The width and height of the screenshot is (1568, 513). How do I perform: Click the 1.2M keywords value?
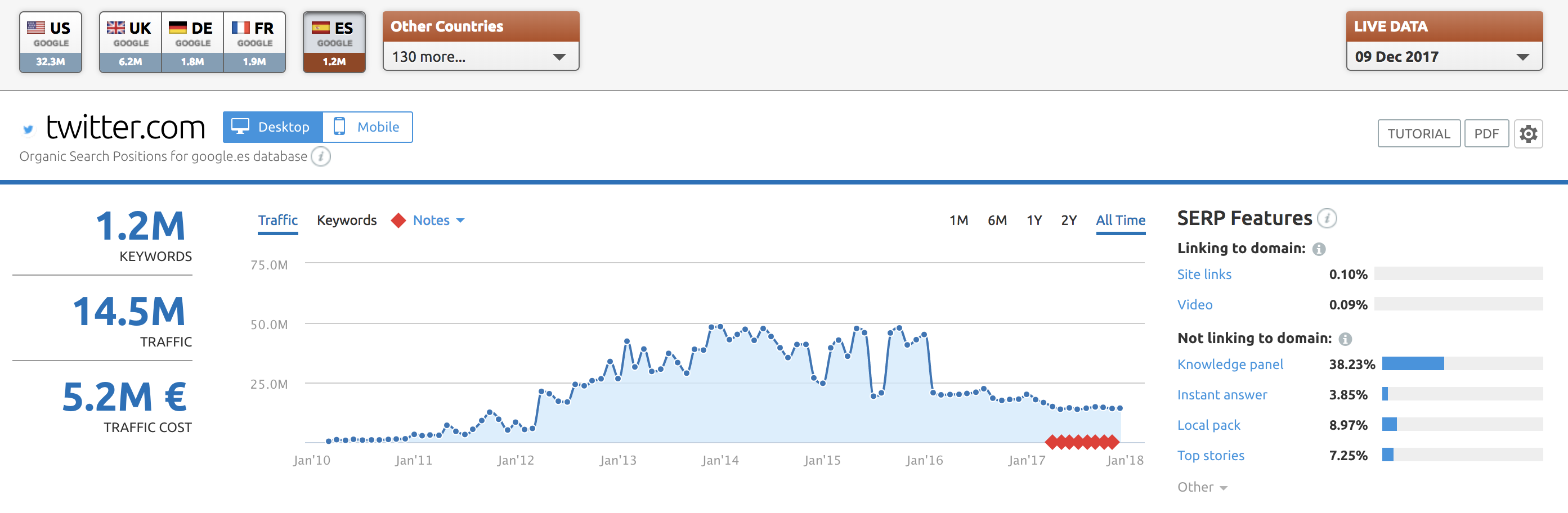point(141,226)
